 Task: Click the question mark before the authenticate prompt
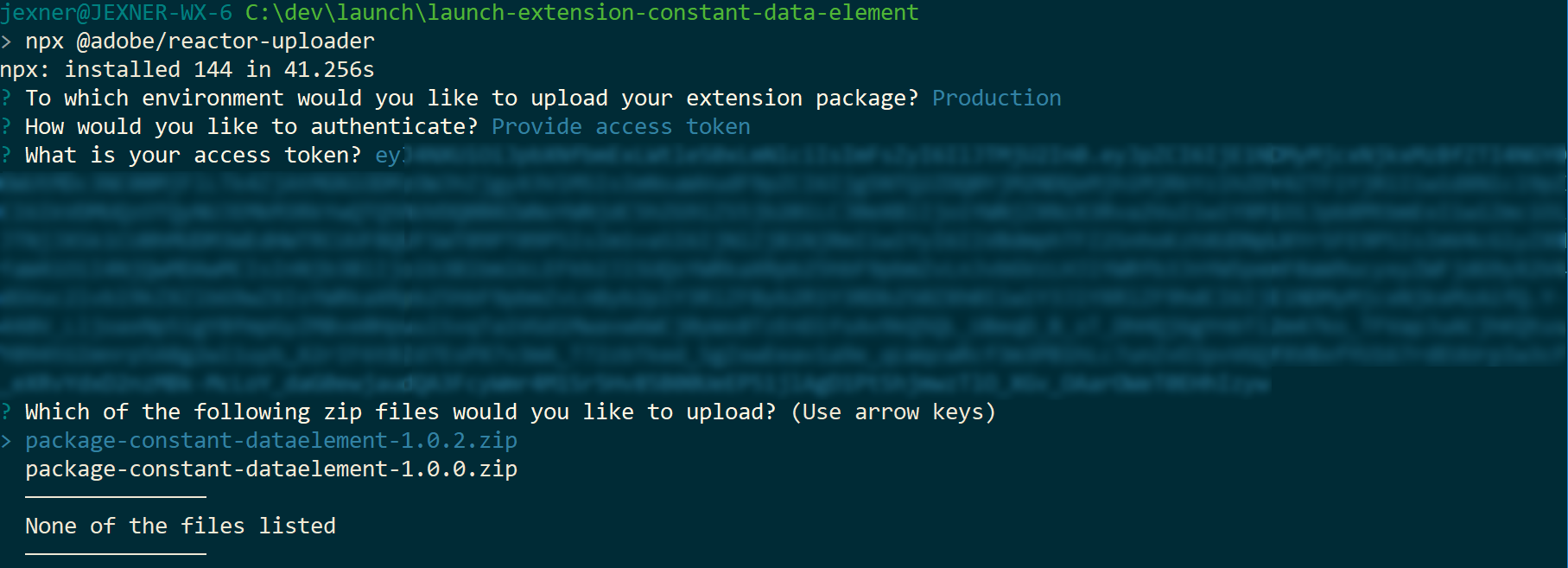click(6, 127)
